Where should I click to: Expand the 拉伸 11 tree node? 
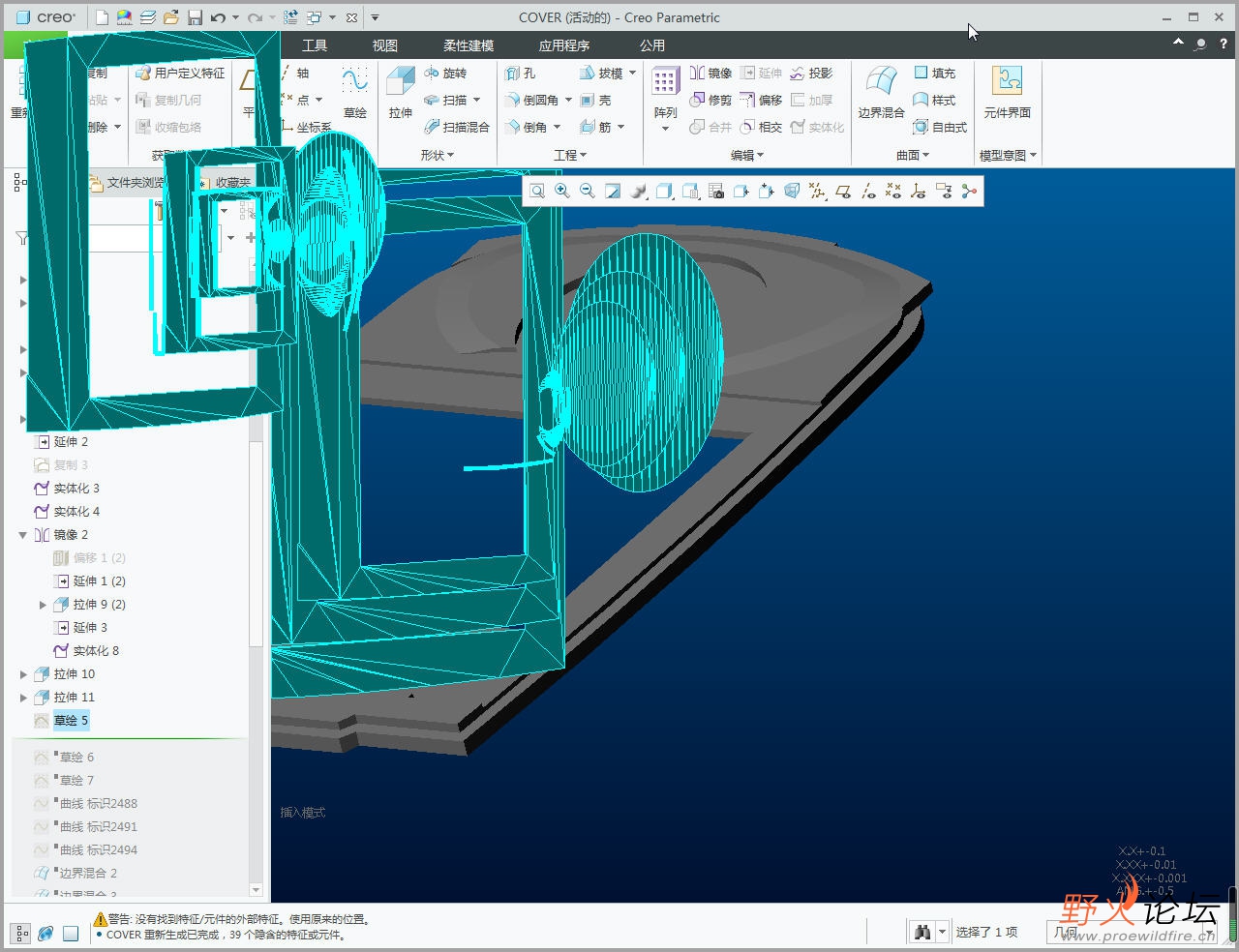[x=23, y=698]
